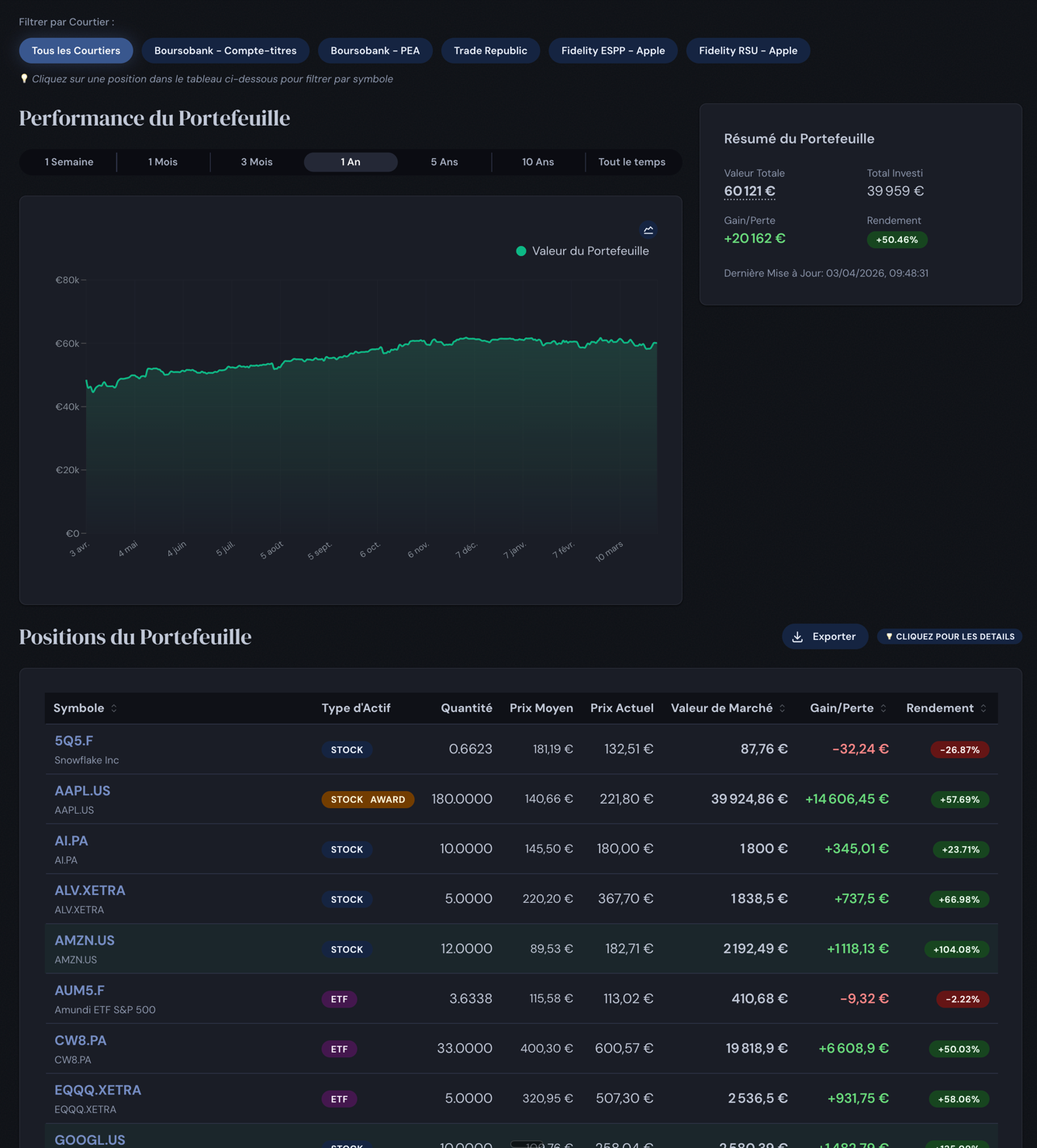The height and width of the screenshot is (1148, 1037).
Task: Click the download icon in the Exporter button
Action: click(798, 637)
